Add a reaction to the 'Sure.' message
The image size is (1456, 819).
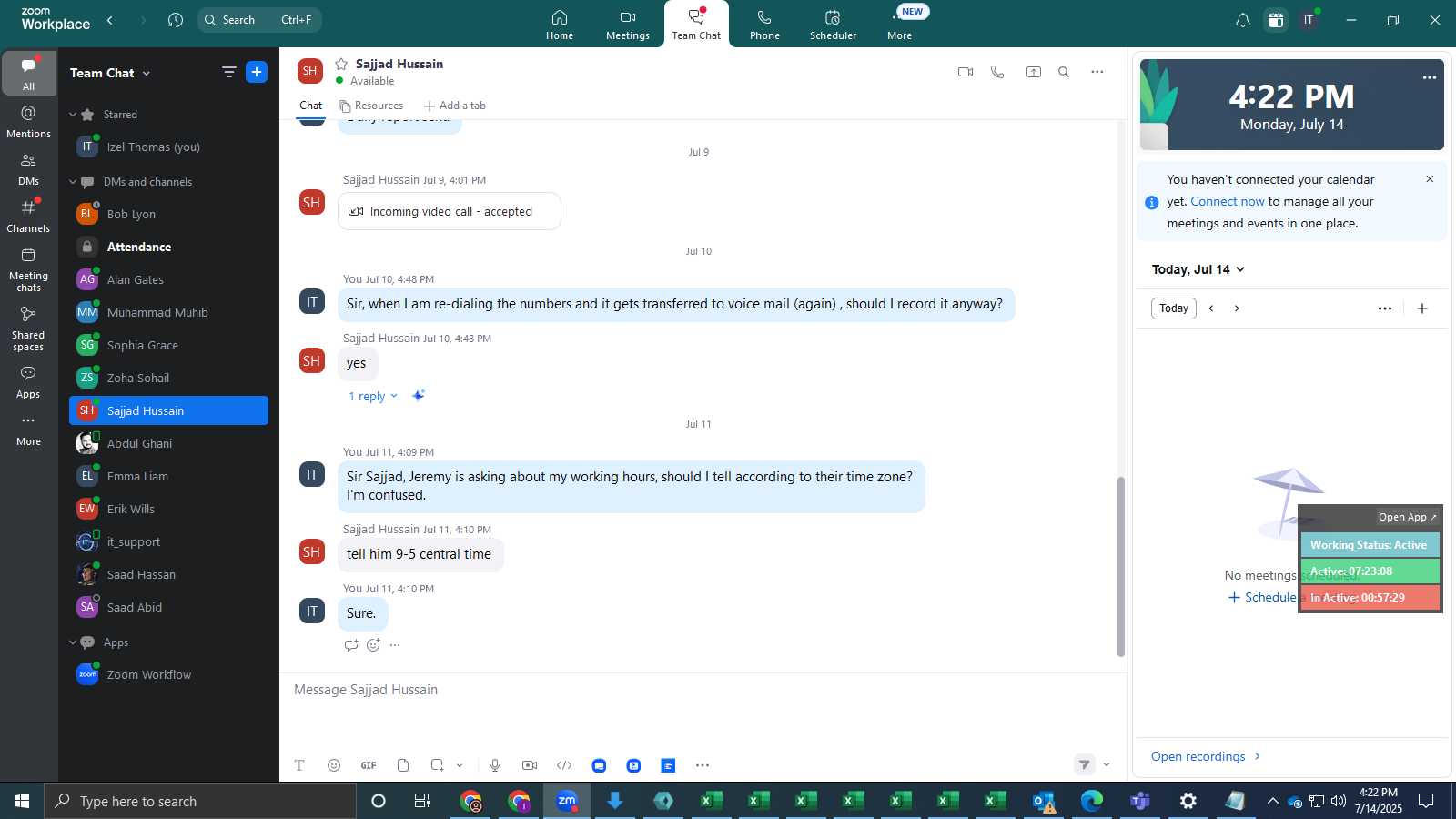373,645
